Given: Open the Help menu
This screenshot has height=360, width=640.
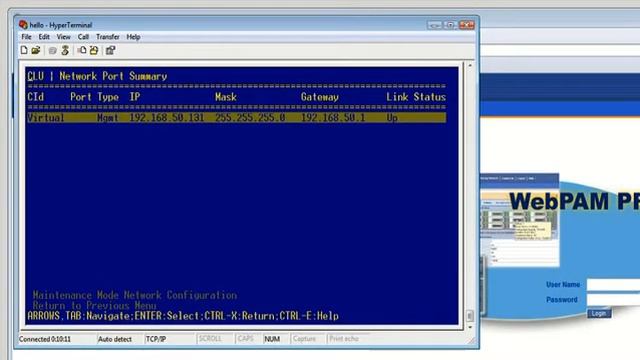Looking at the screenshot, I should pos(133,37).
